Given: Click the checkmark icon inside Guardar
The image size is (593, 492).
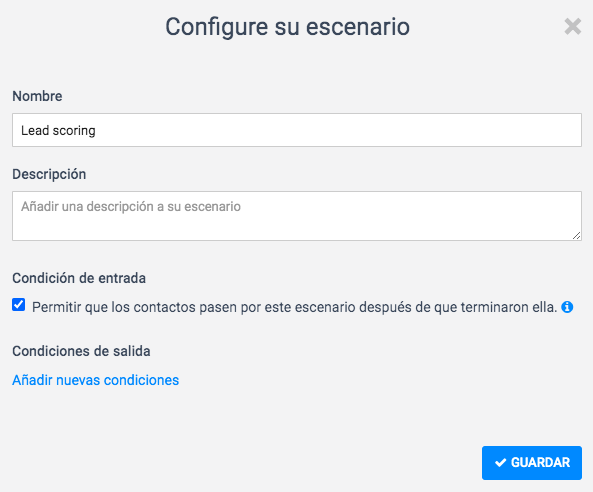Looking at the screenshot, I should 500,463.
